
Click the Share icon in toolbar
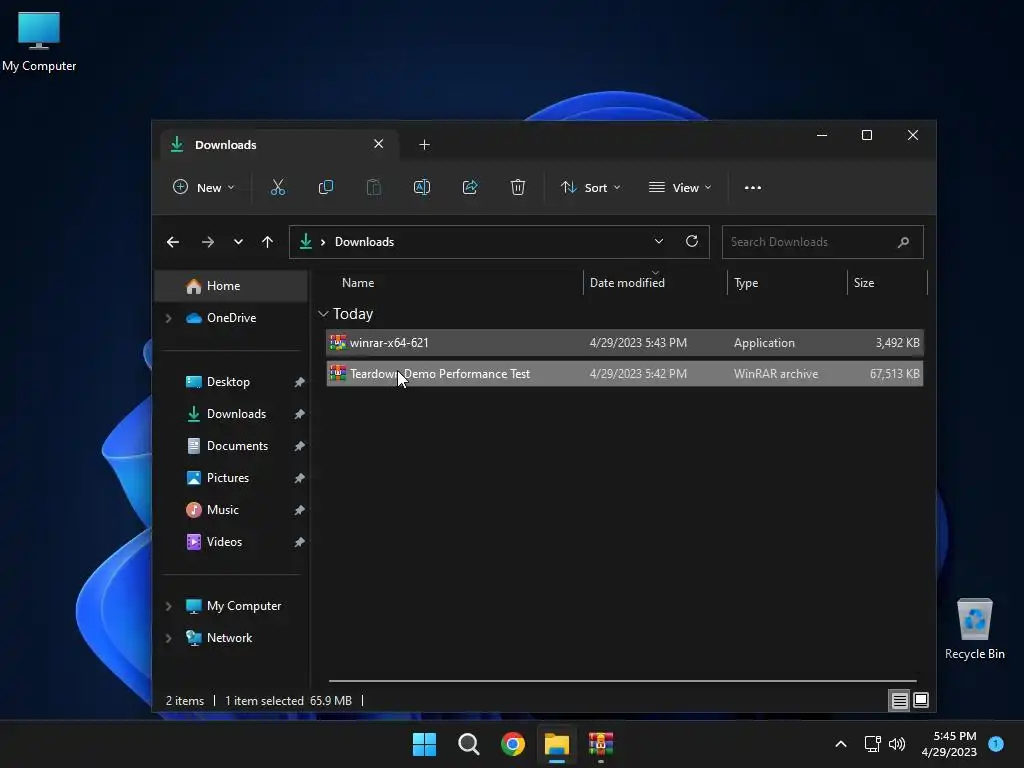[x=470, y=187]
